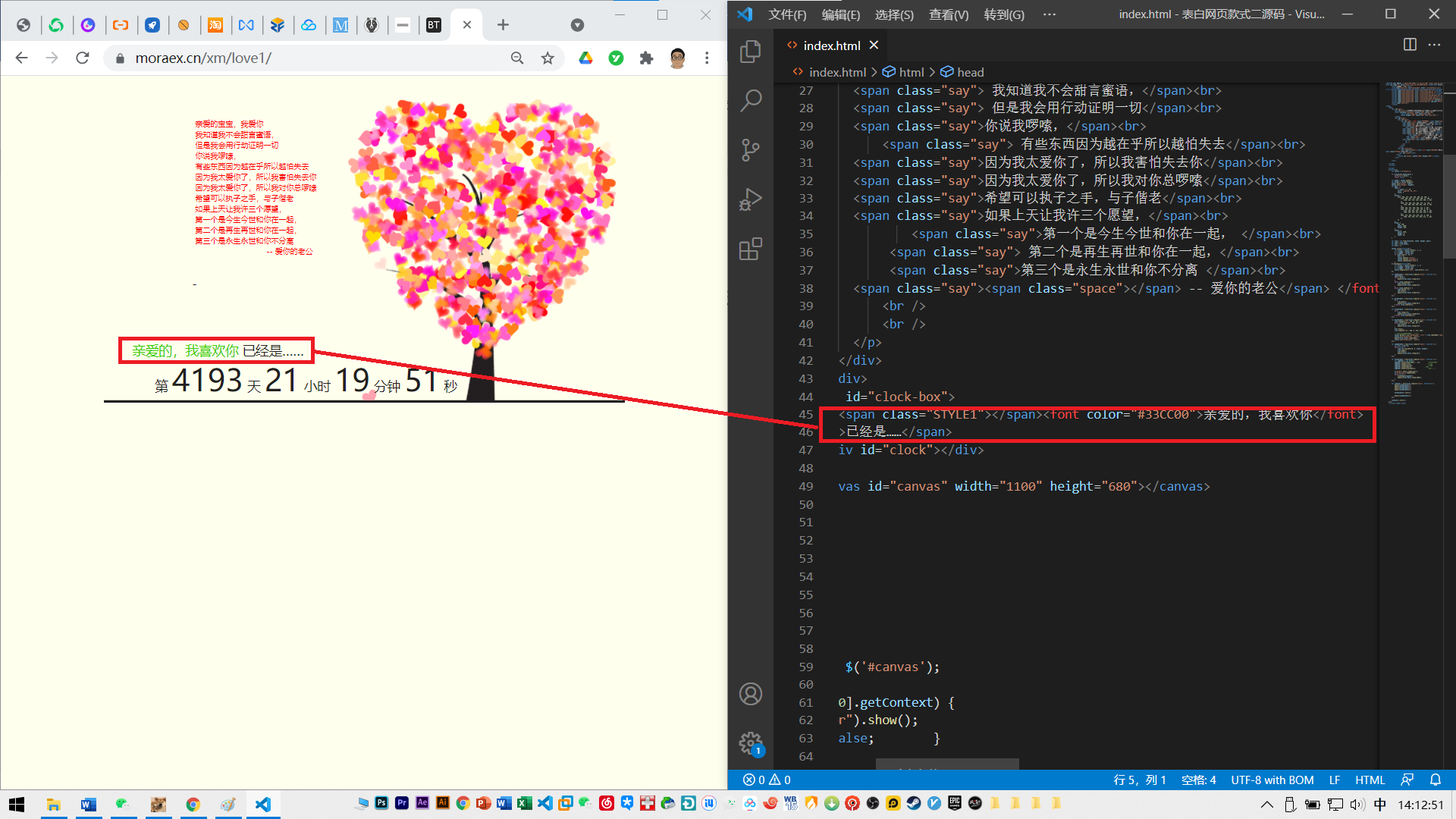Open the Search panel in VS Code
Screen dimensions: 1456x819
[x=750, y=100]
